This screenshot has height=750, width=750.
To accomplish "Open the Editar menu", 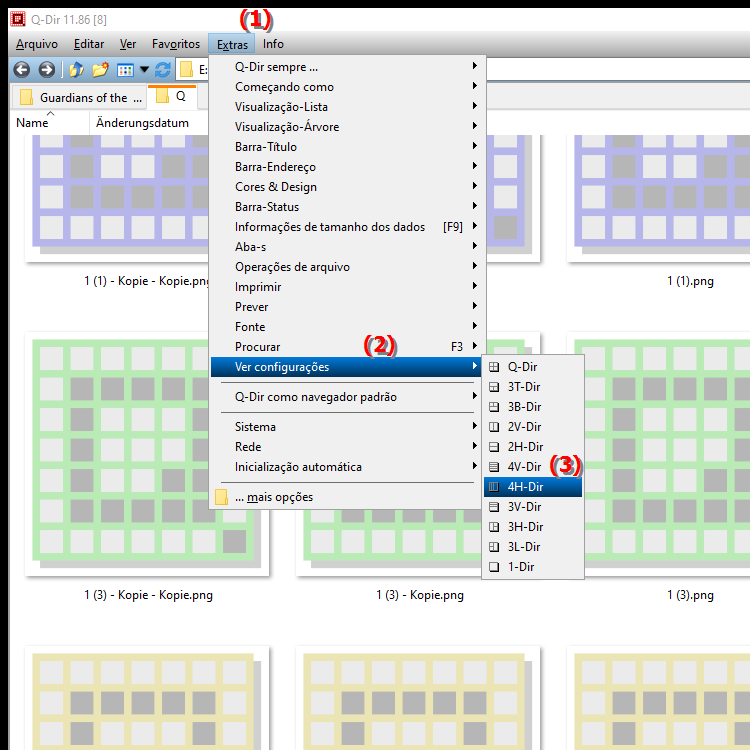I will click(89, 44).
